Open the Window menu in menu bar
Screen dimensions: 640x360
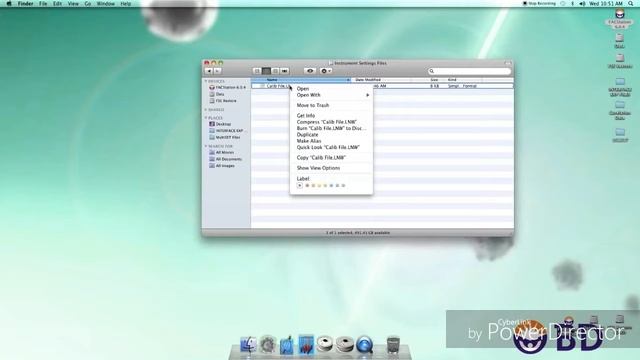[x=105, y=4]
